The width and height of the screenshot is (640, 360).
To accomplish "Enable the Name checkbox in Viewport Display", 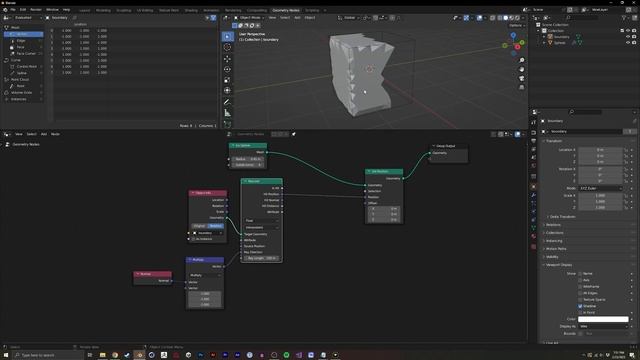I will (580, 273).
